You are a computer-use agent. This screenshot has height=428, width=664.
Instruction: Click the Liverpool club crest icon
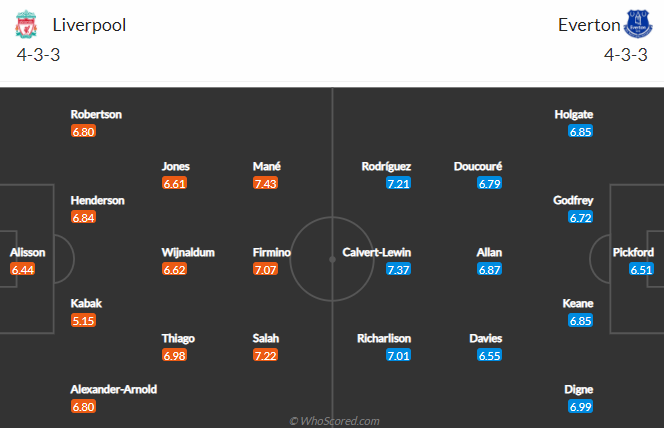click(26, 25)
